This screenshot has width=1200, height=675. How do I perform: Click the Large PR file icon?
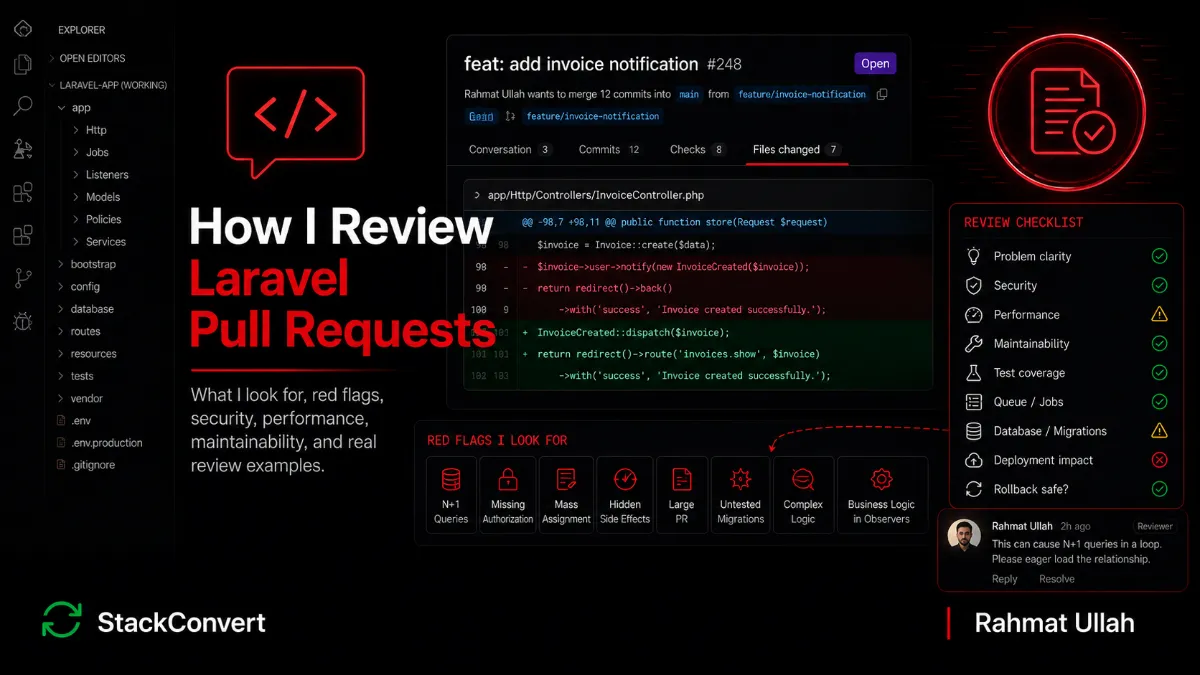pos(682,478)
